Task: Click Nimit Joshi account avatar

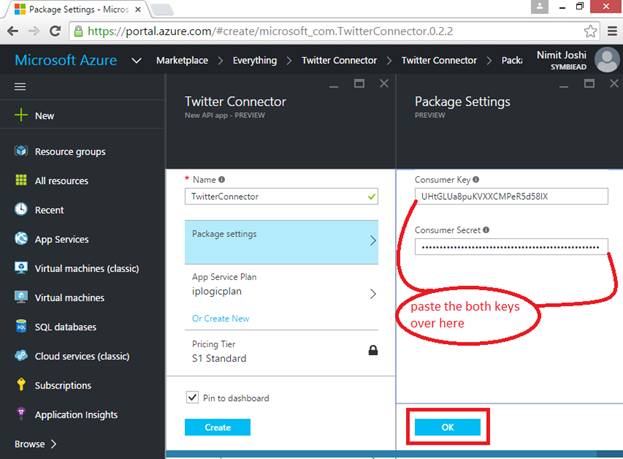Action: (607, 60)
